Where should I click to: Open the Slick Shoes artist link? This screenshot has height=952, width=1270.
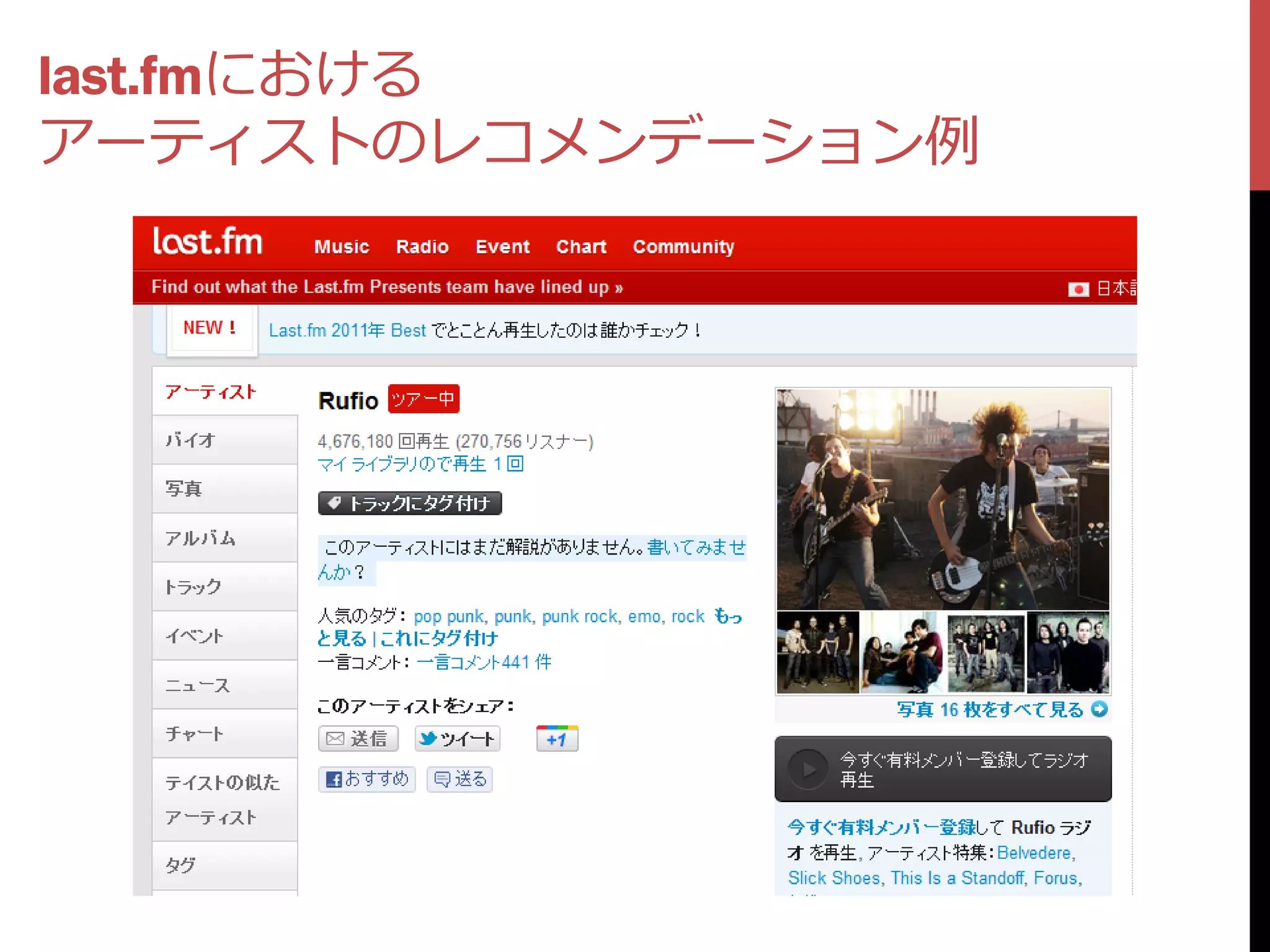coord(834,878)
